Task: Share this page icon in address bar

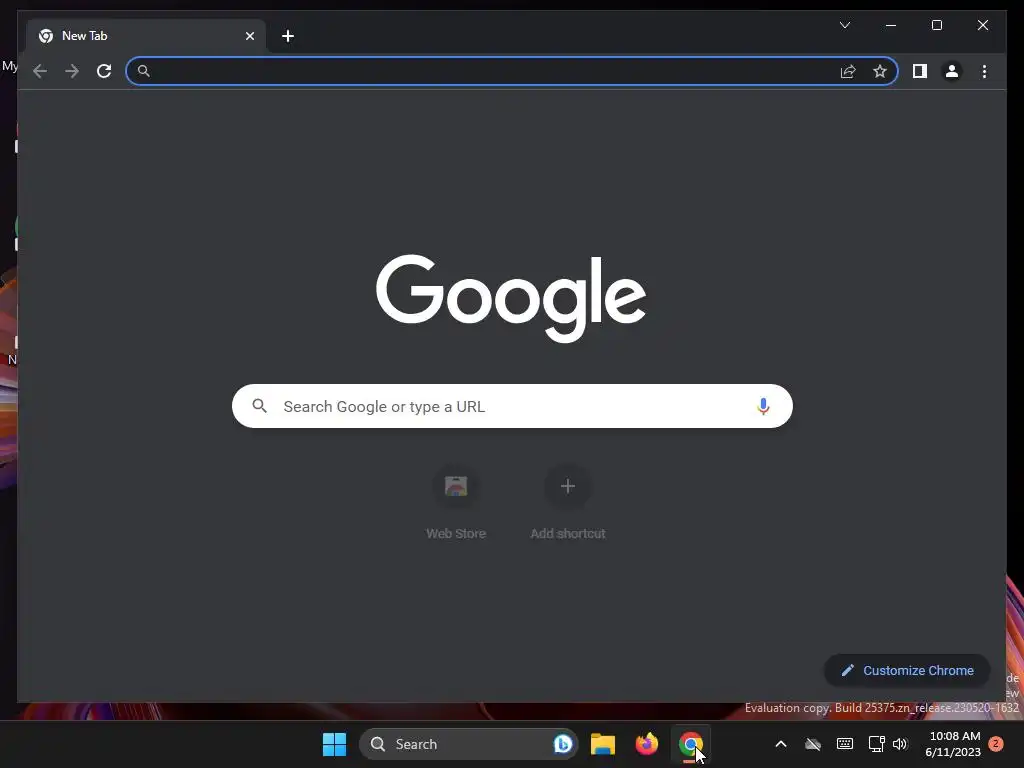Action: [848, 71]
